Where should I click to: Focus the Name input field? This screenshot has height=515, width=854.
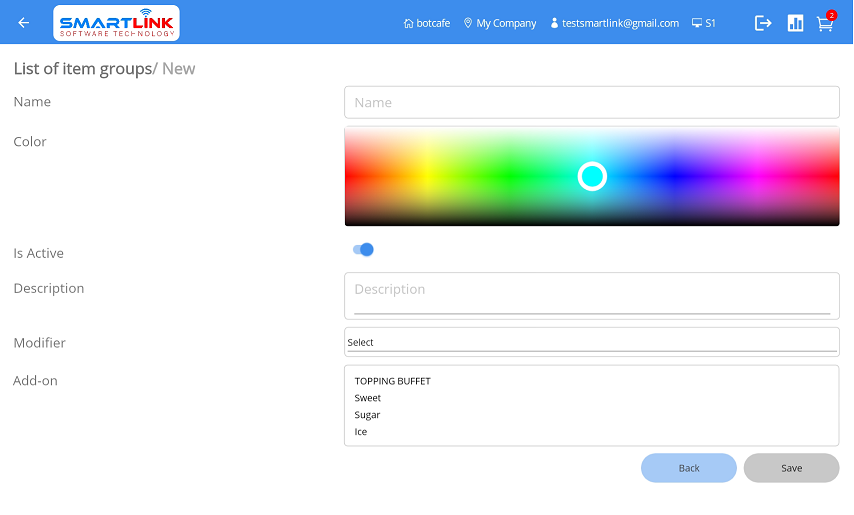pyautogui.click(x=591, y=102)
